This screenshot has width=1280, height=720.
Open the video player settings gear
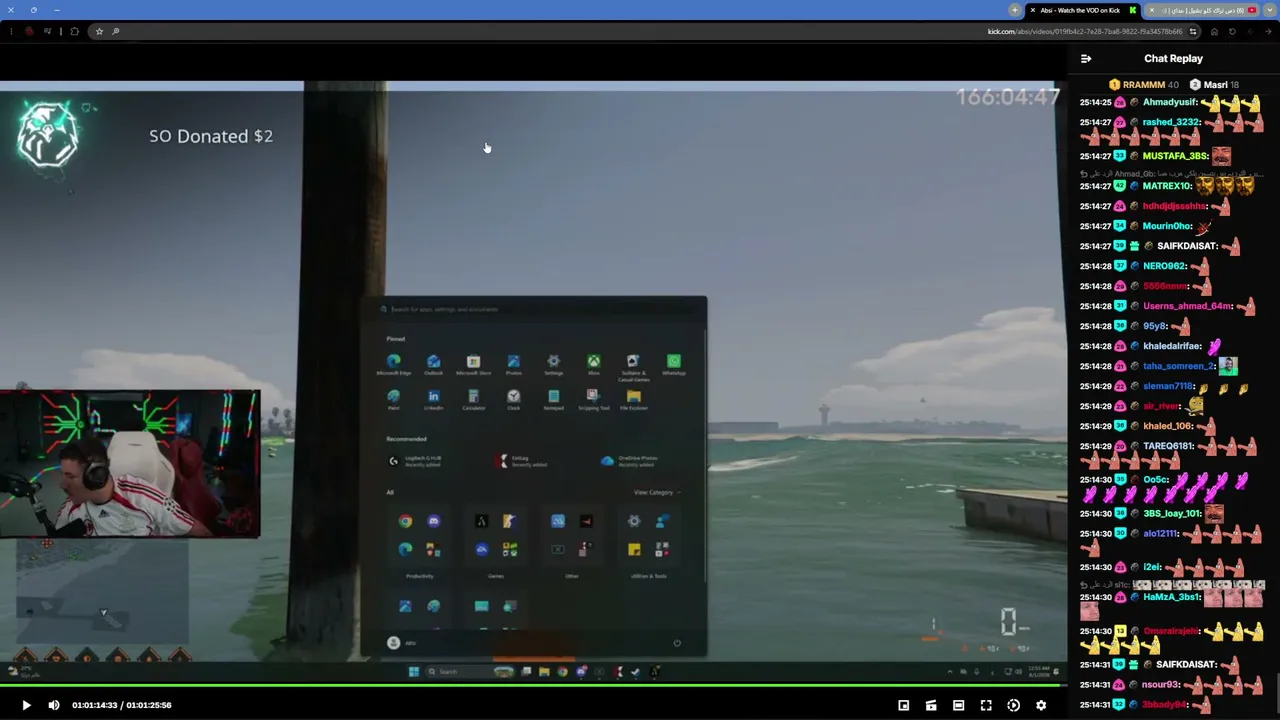[1041, 705]
